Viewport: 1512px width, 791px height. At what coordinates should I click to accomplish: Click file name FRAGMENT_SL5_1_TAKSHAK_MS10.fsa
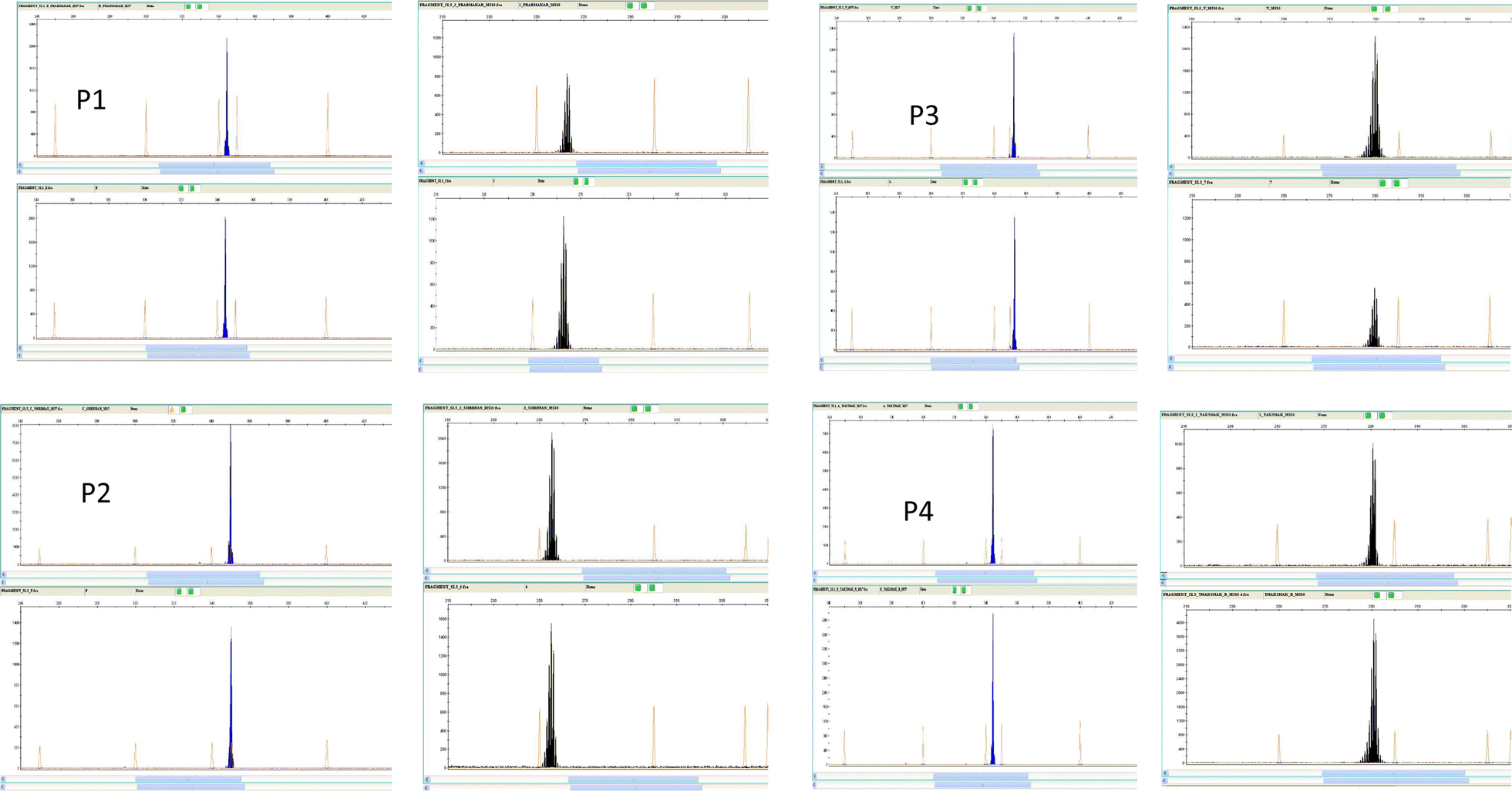pos(1200,415)
